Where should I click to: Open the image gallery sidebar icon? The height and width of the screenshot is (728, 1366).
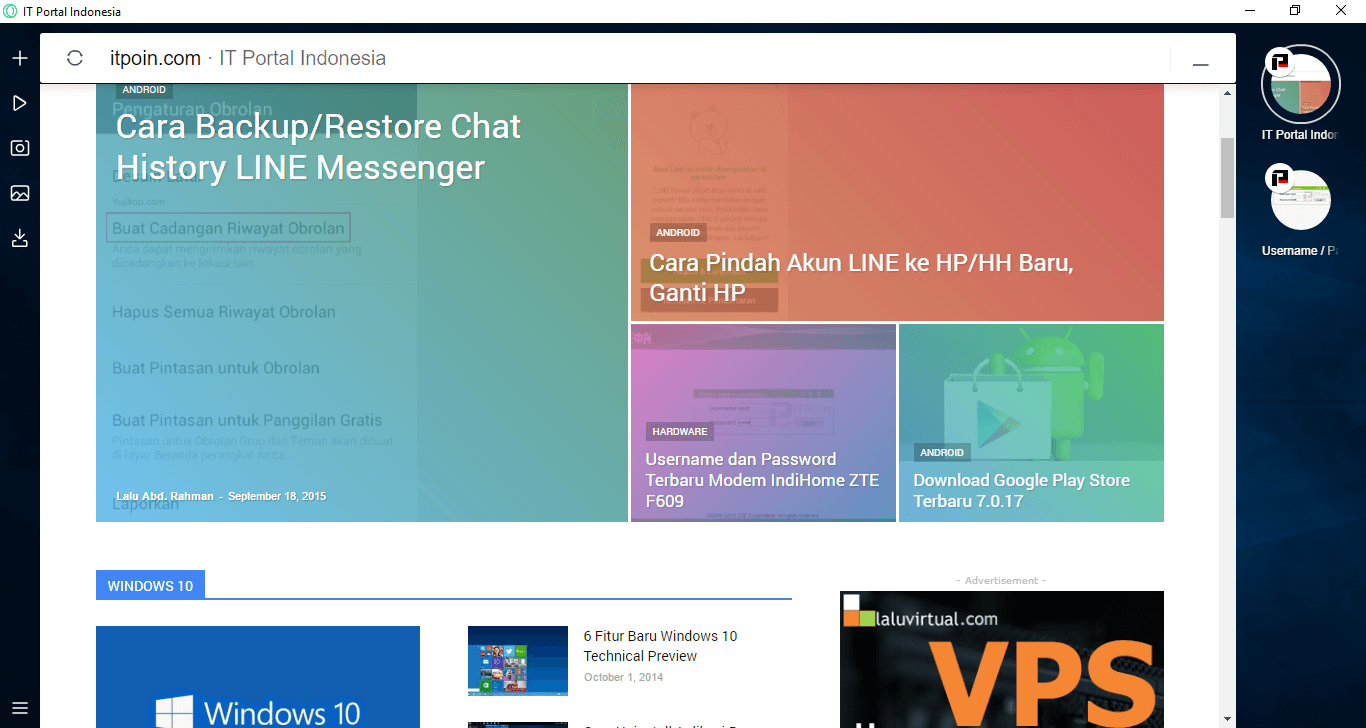19,193
